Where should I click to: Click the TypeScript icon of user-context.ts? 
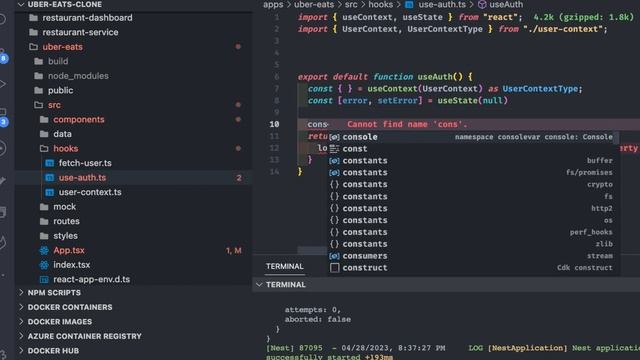49,192
